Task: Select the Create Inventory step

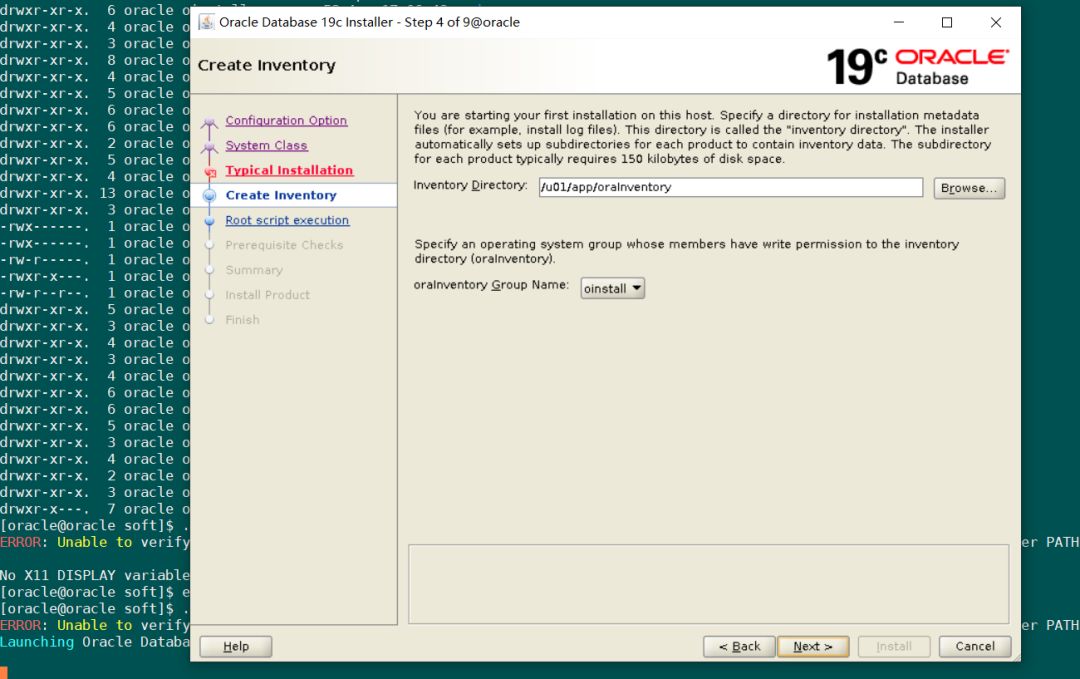Action: 281,195
